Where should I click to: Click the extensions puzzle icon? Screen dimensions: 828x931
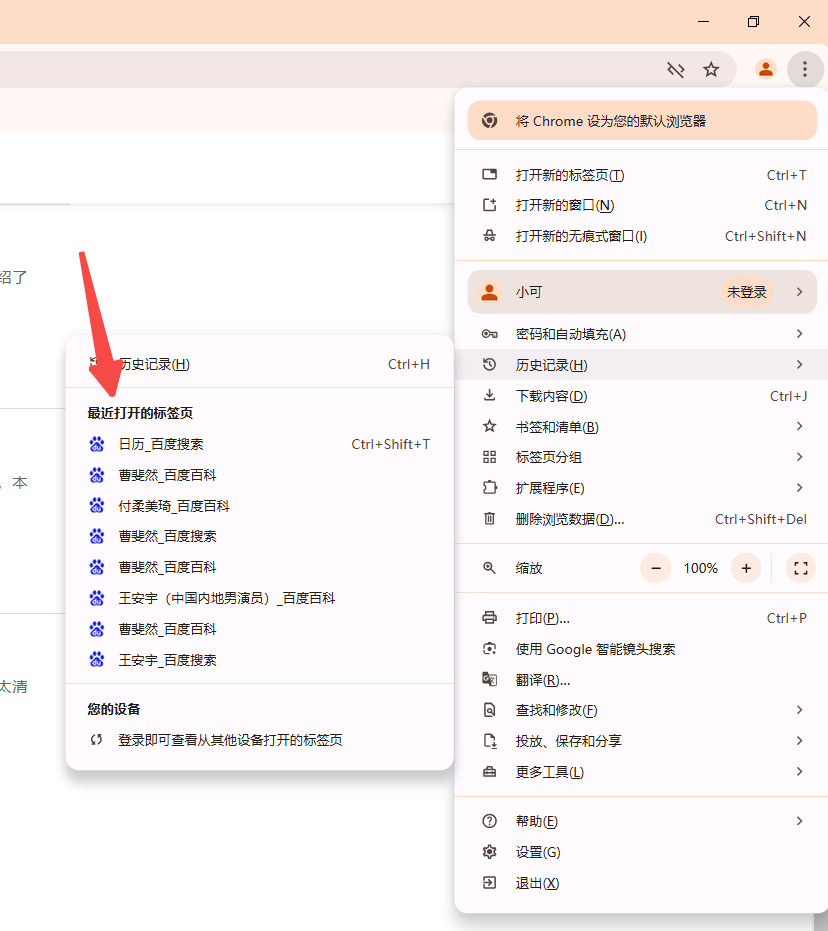489,487
